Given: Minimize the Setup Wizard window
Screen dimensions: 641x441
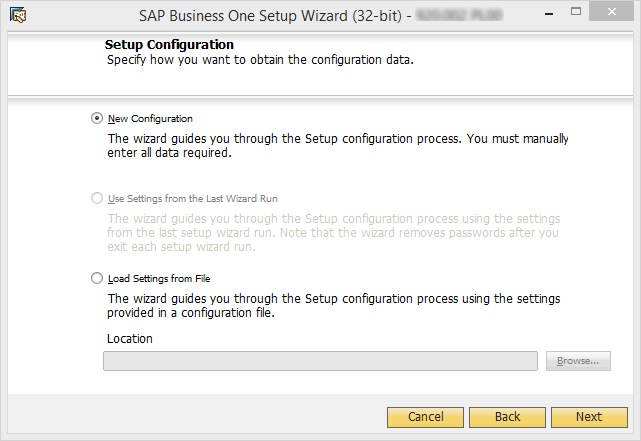Looking at the screenshot, I should [549, 12].
